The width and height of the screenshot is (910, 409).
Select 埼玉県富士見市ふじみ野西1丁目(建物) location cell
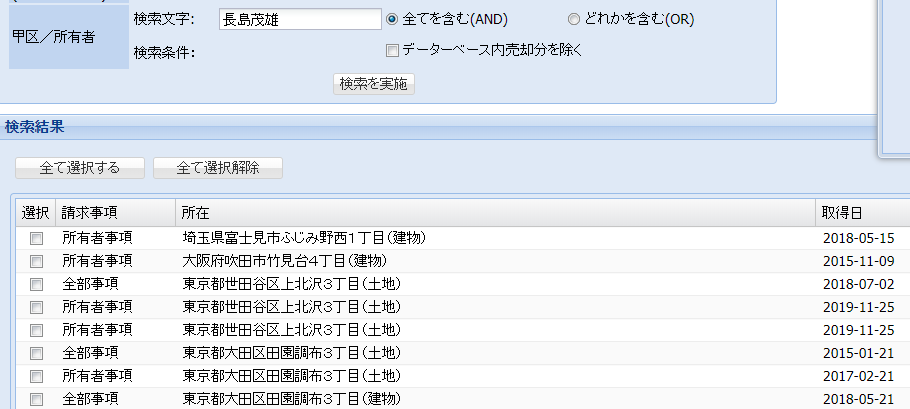(304, 238)
